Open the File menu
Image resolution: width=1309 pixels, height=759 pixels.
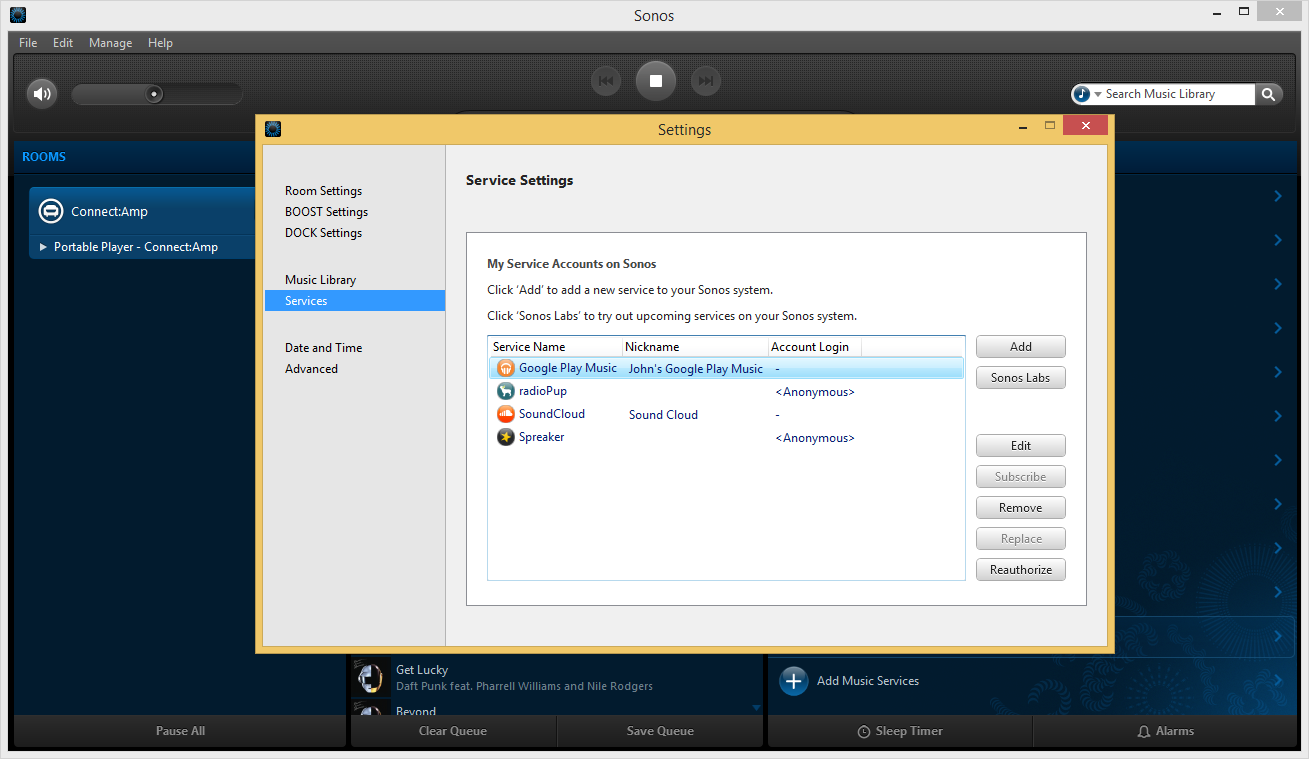(x=28, y=43)
